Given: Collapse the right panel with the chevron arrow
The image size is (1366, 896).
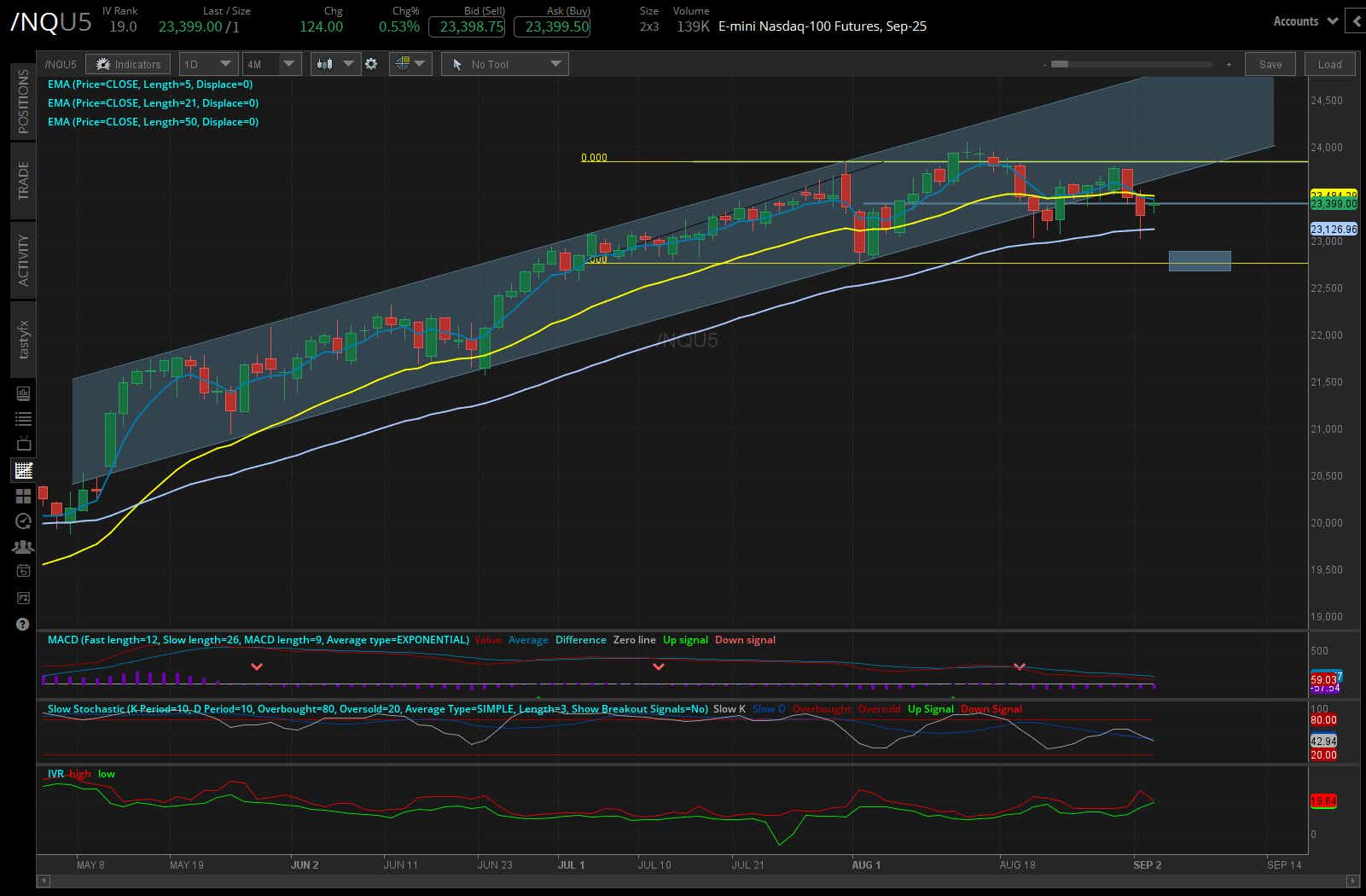Looking at the screenshot, I should tap(1356, 20).
